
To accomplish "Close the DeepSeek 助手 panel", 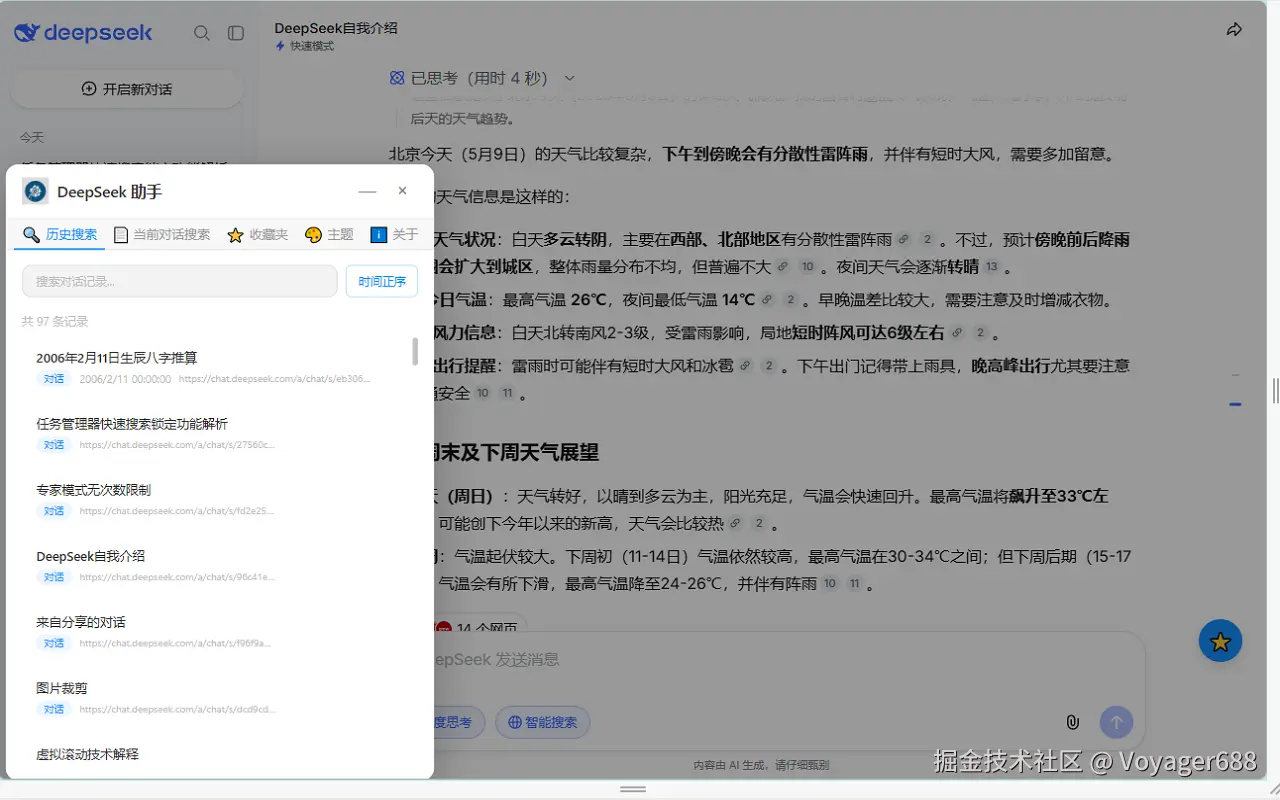I will click(402, 190).
